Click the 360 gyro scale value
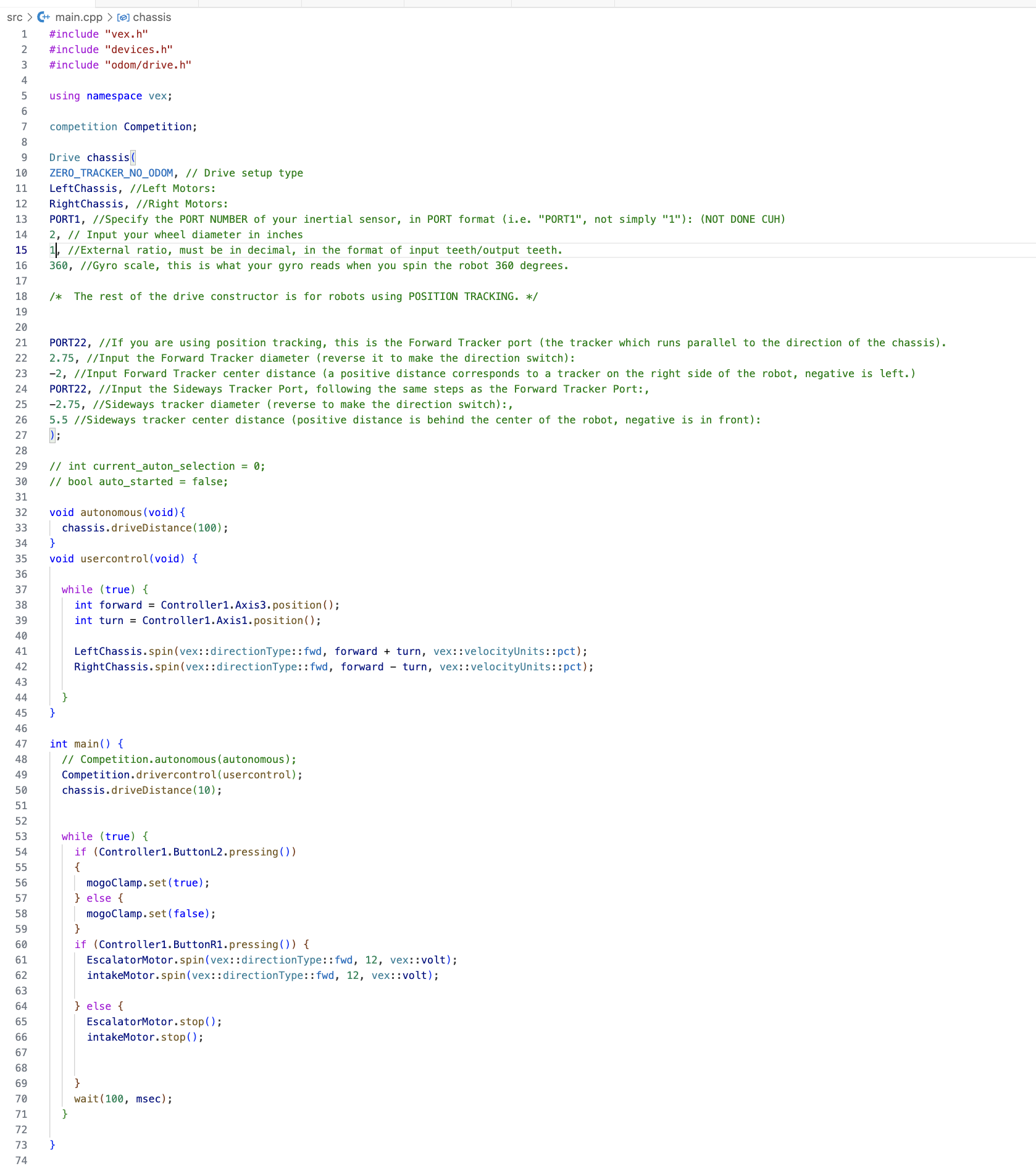Image resolution: width=1036 pixels, height=1174 pixels. point(59,265)
